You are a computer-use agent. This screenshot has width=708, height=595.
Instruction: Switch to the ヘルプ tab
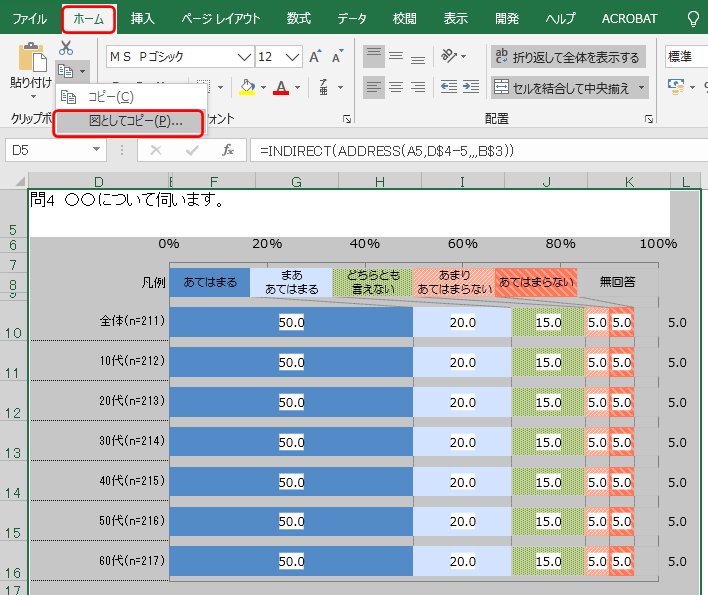point(560,19)
